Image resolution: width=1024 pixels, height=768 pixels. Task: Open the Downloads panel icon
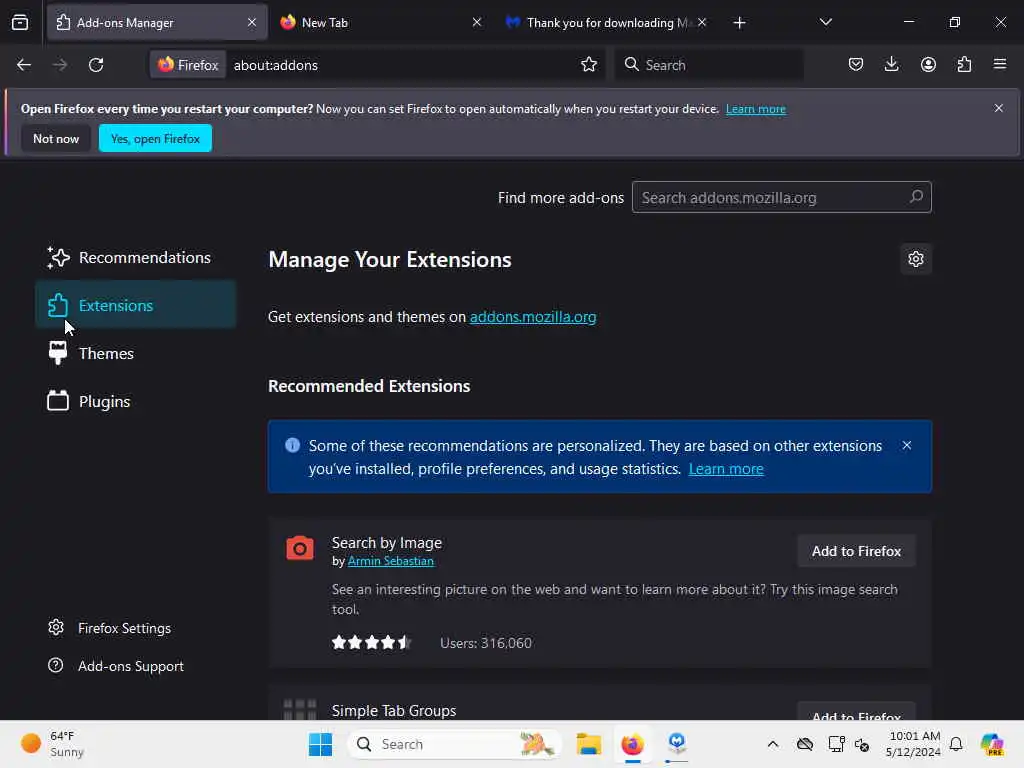click(x=891, y=64)
